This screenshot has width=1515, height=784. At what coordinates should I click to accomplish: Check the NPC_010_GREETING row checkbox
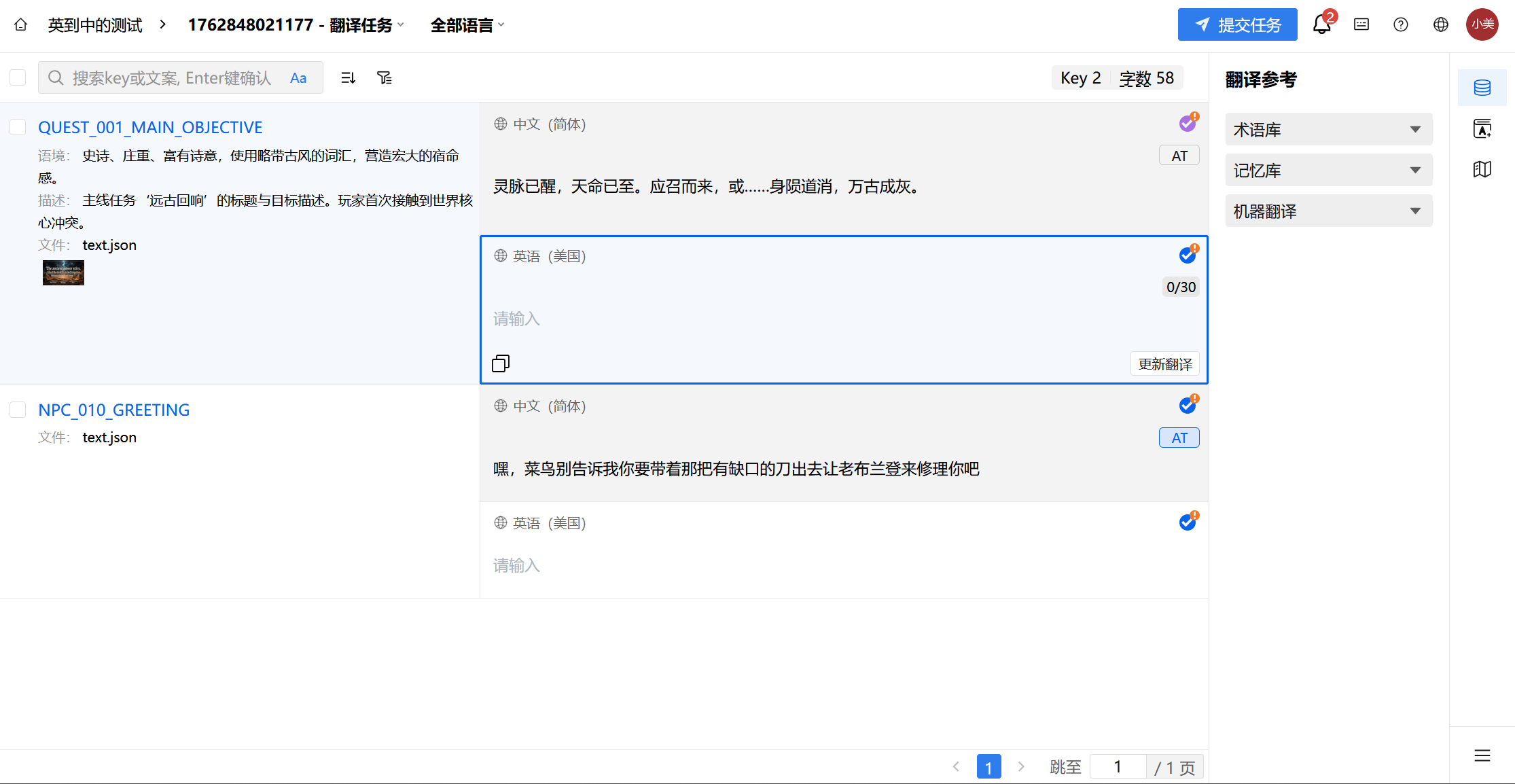tap(18, 410)
